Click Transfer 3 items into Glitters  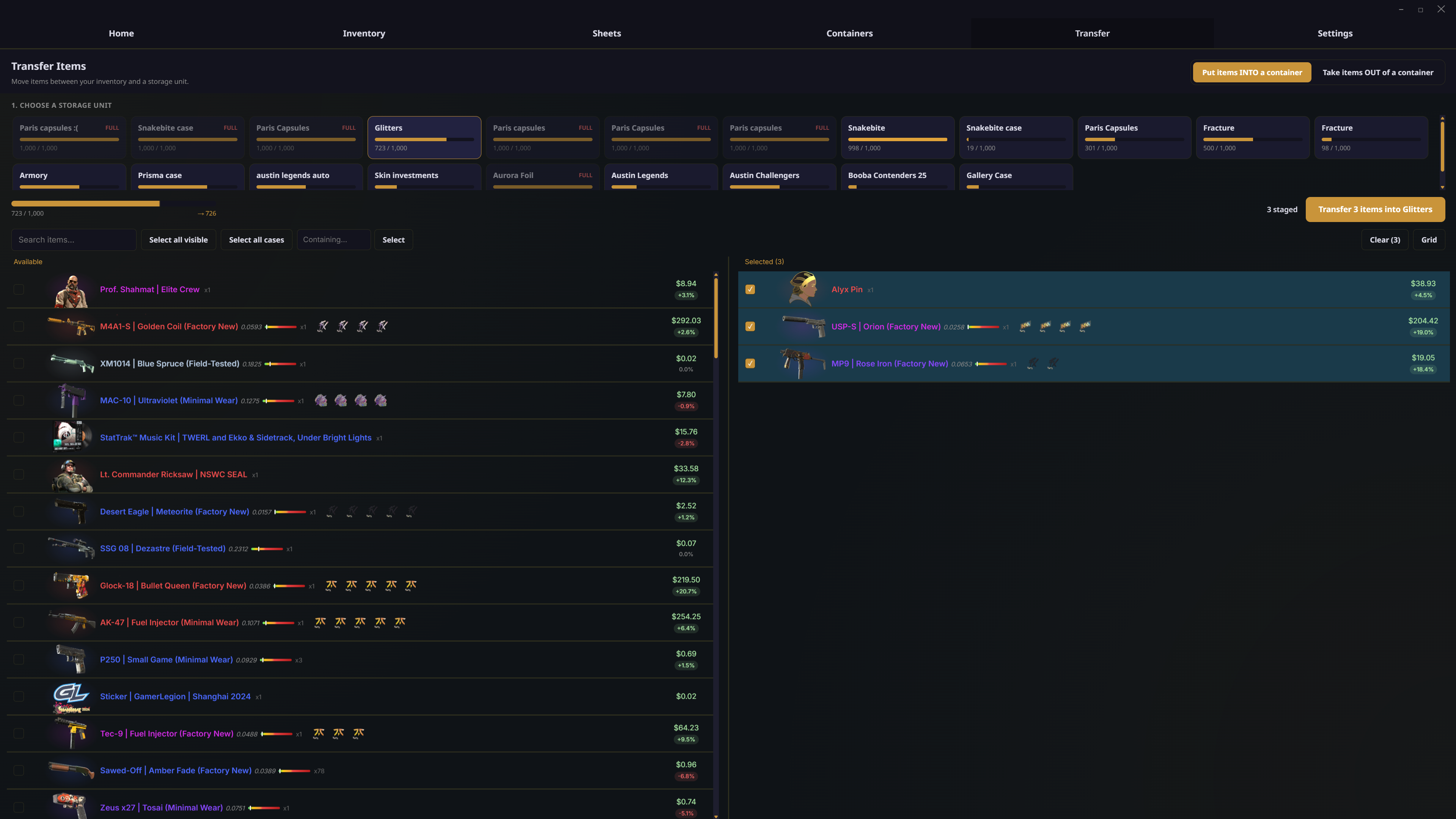point(1375,209)
